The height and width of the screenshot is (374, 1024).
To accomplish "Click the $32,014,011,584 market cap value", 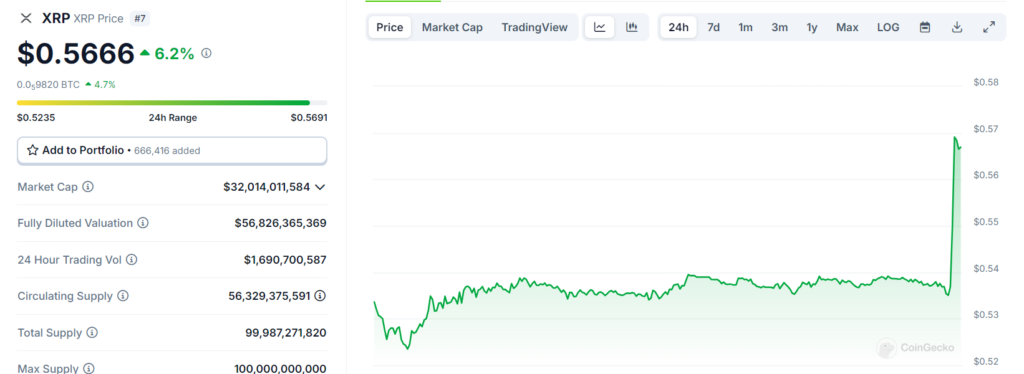I will pyautogui.click(x=266, y=187).
